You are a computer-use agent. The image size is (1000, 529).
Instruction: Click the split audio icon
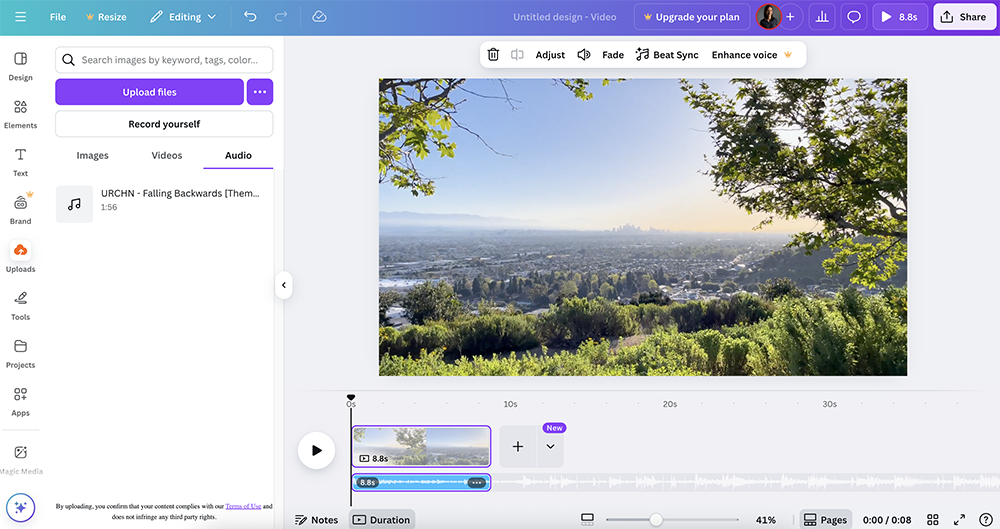(x=517, y=55)
